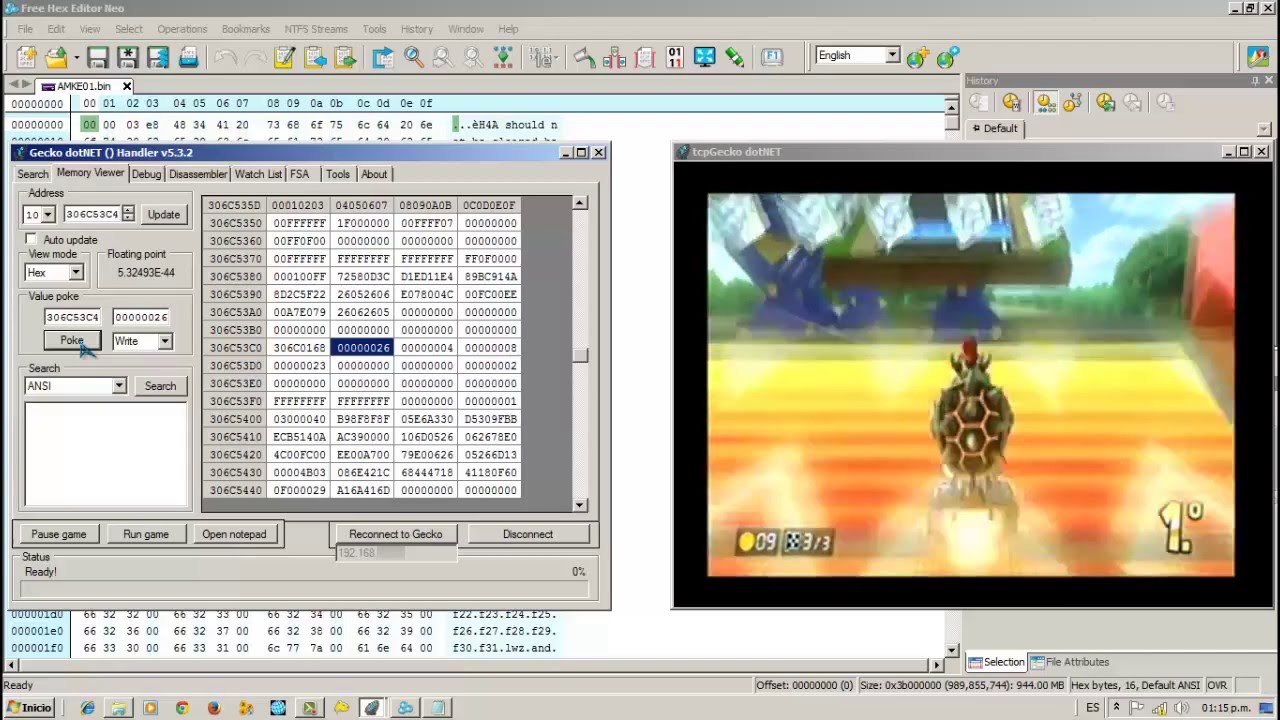Expand History panel tab list arrow
This screenshot has width=1280, height=720.
click(1264, 128)
